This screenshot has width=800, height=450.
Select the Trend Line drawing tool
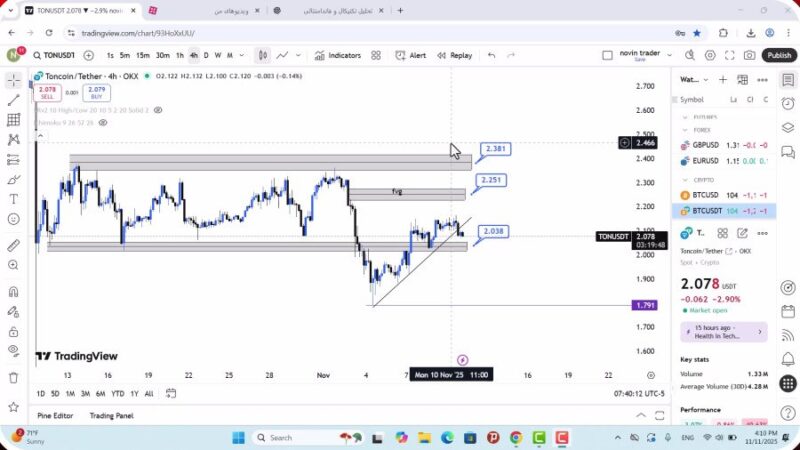[13, 100]
